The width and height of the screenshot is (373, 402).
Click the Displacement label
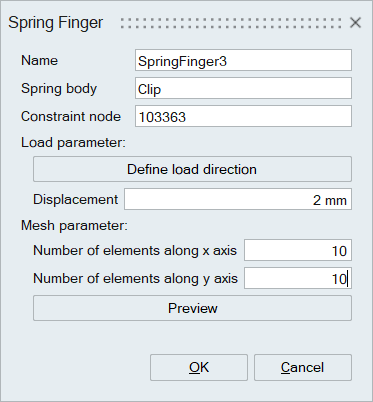click(x=75, y=200)
